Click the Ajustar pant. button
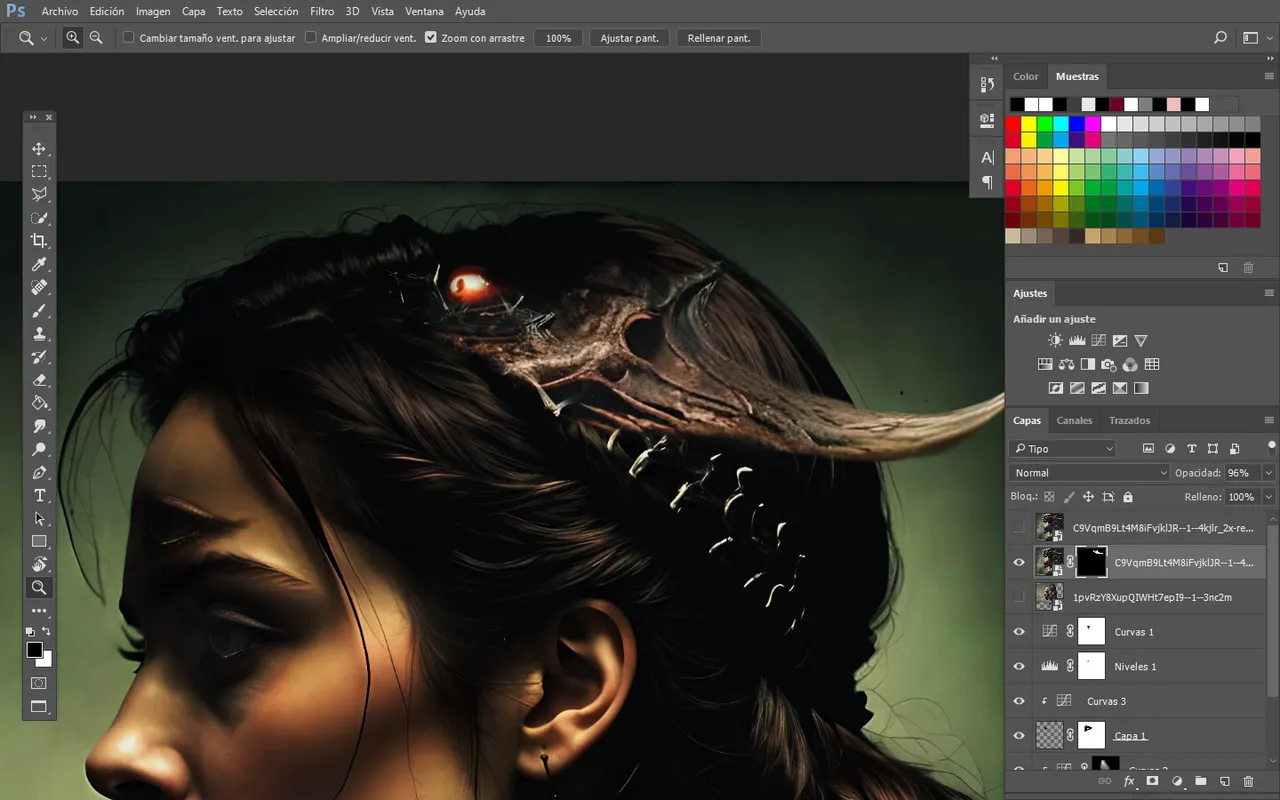The width and height of the screenshot is (1280, 800). coord(629,38)
